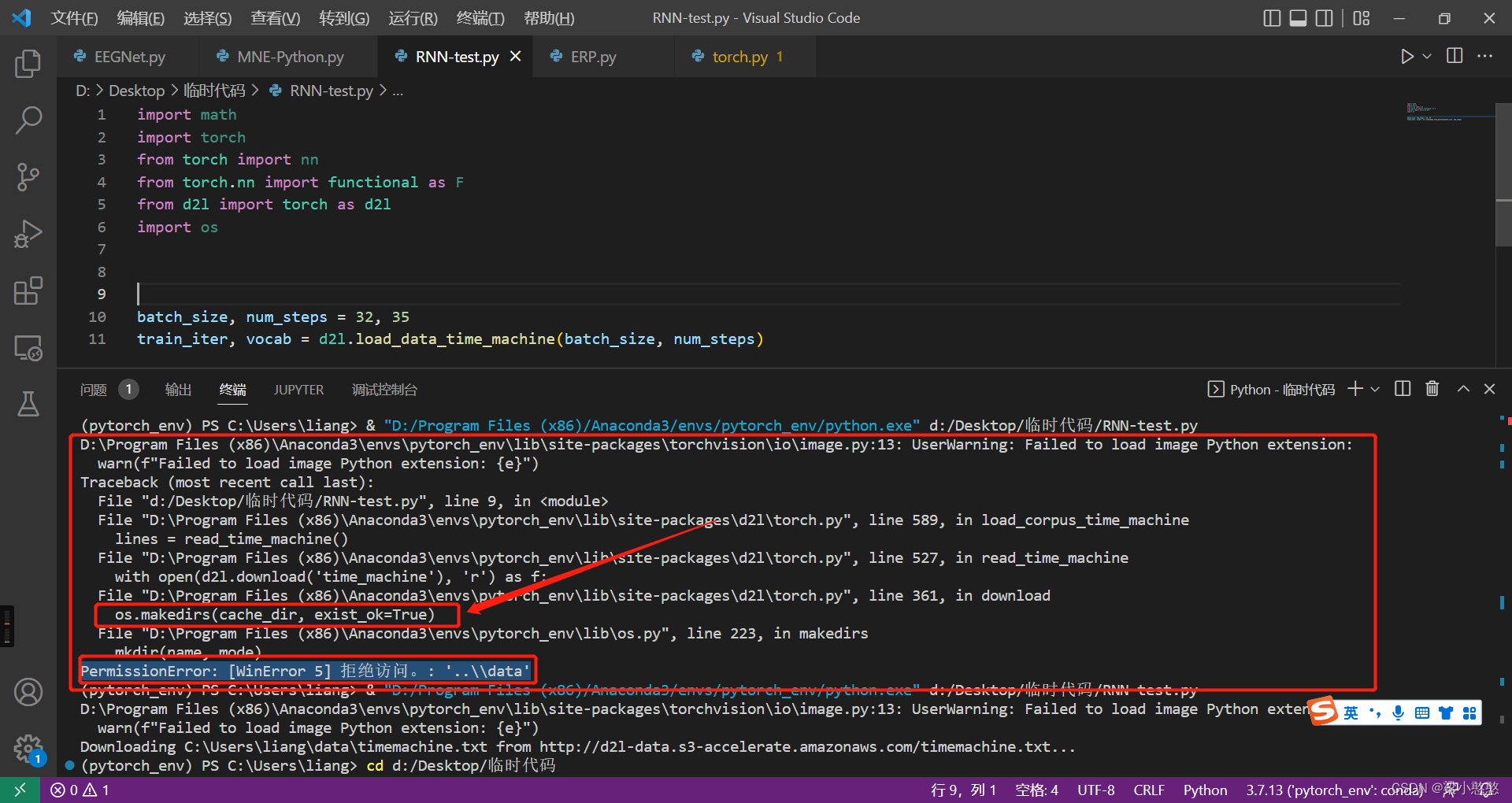This screenshot has width=1512, height=803.
Task: Open Sogou IME soft keyboard icon
Action: click(1421, 712)
